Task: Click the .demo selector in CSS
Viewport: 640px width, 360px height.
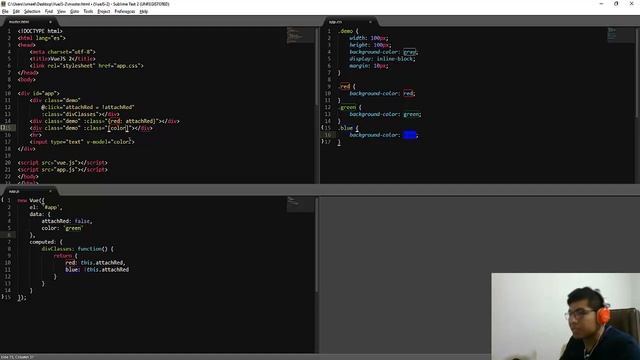Action: (x=345, y=31)
